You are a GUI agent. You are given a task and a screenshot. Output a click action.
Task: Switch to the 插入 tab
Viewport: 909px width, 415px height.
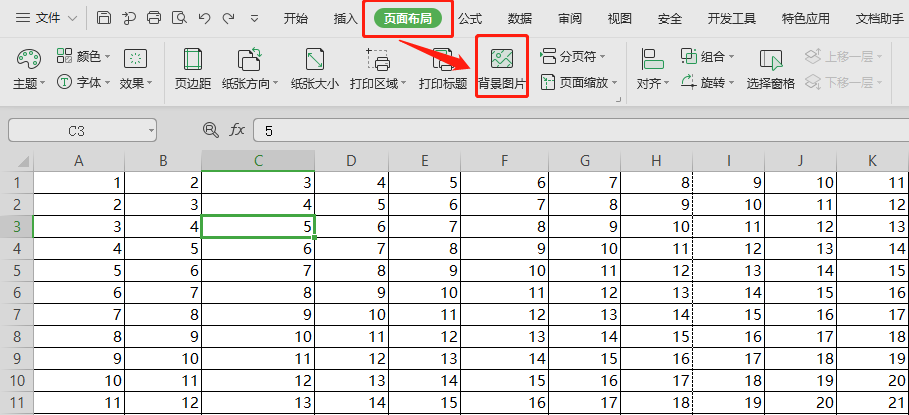(346, 19)
